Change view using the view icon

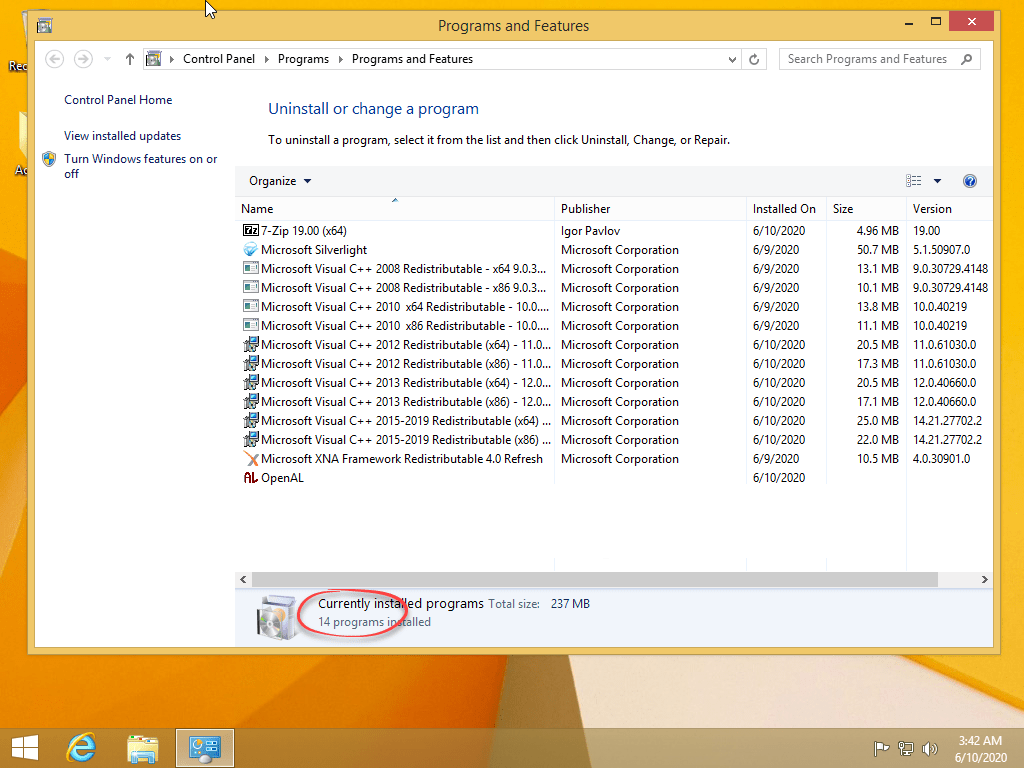pyautogui.click(x=914, y=181)
